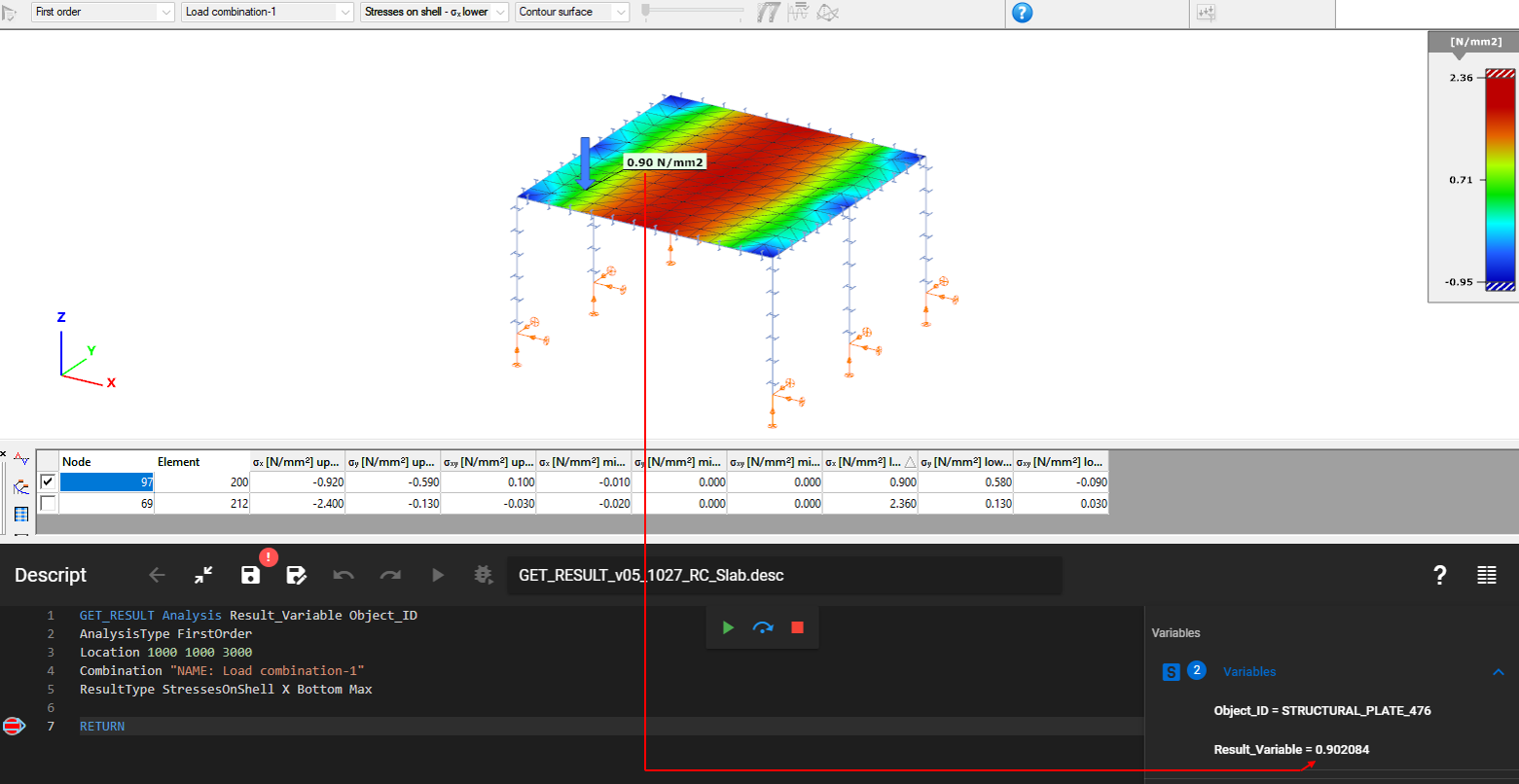Click the undo icon in Descript toolbar

point(344,575)
